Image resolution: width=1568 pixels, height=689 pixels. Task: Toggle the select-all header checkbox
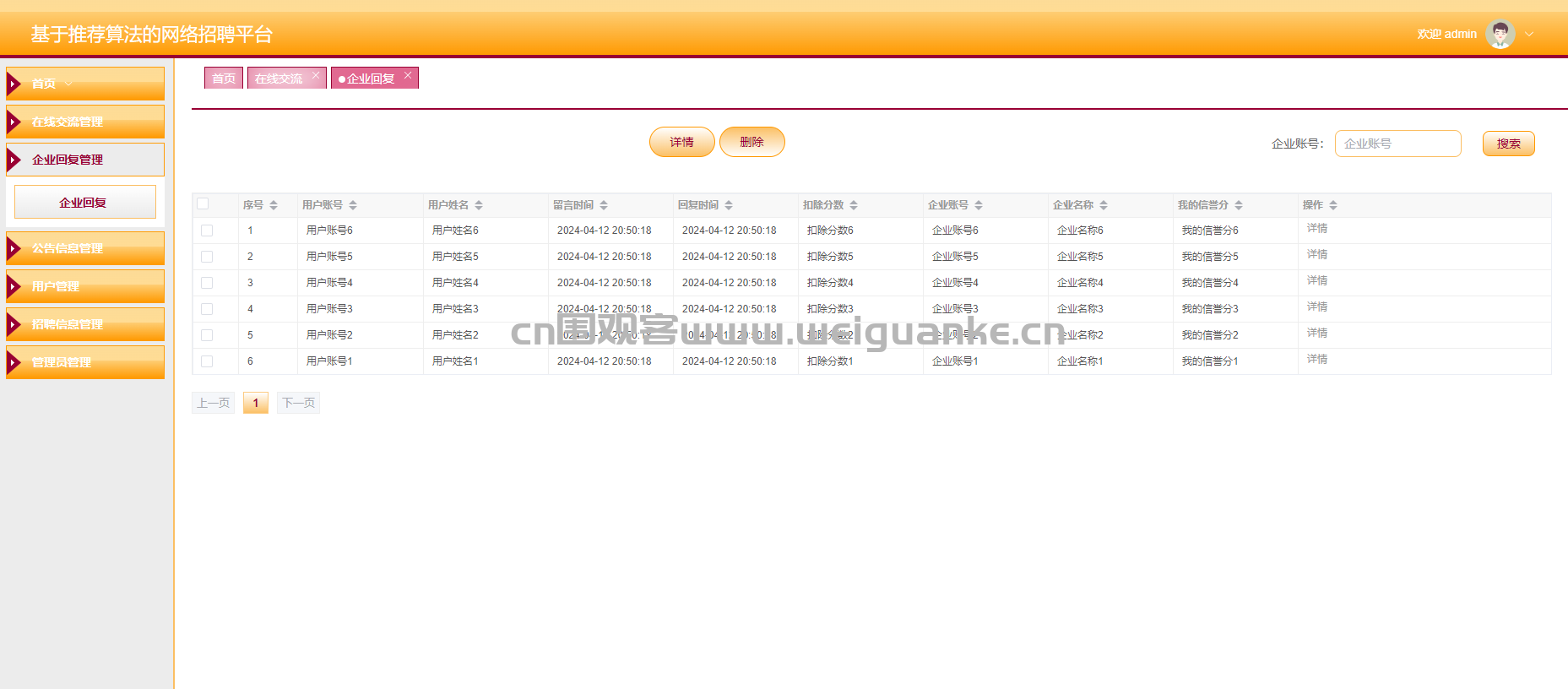(203, 203)
